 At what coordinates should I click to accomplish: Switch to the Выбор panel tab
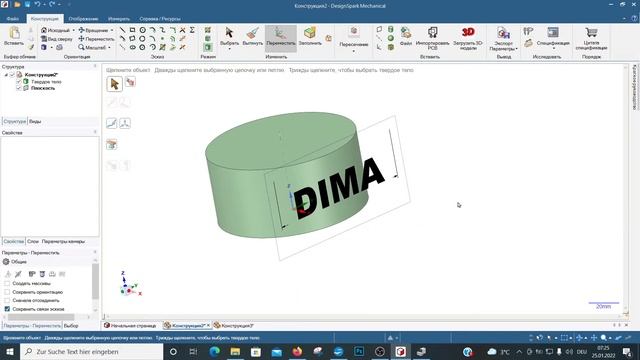(x=71, y=326)
